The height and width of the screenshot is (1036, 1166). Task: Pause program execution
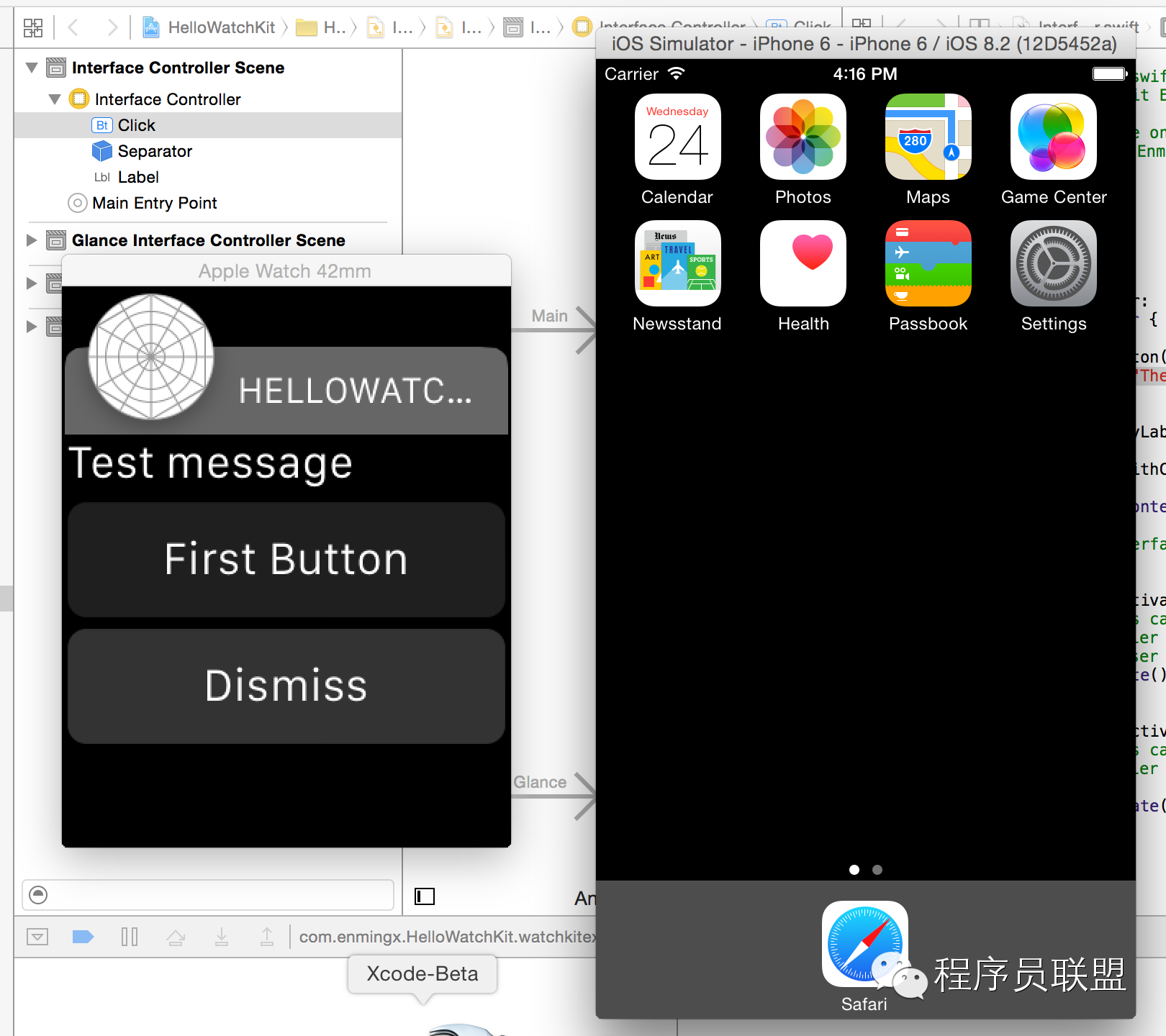tap(130, 937)
